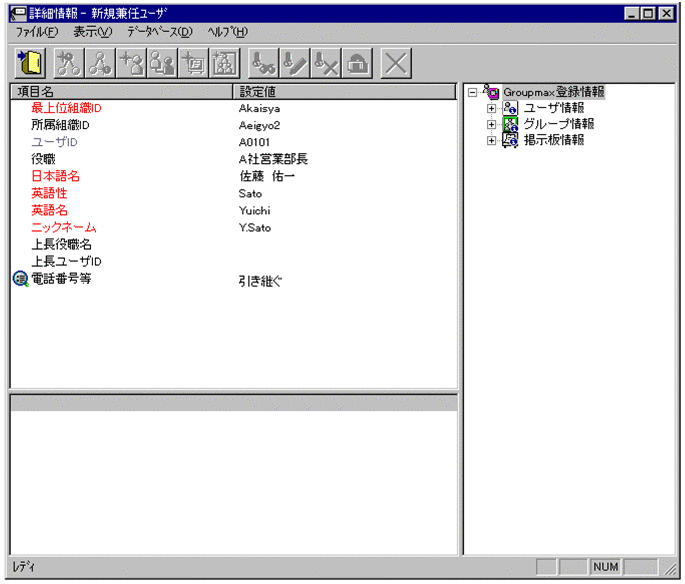The height and width of the screenshot is (584, 685).
Task: Click the magnifier icon beside 電話番号等
Action: 21,279
